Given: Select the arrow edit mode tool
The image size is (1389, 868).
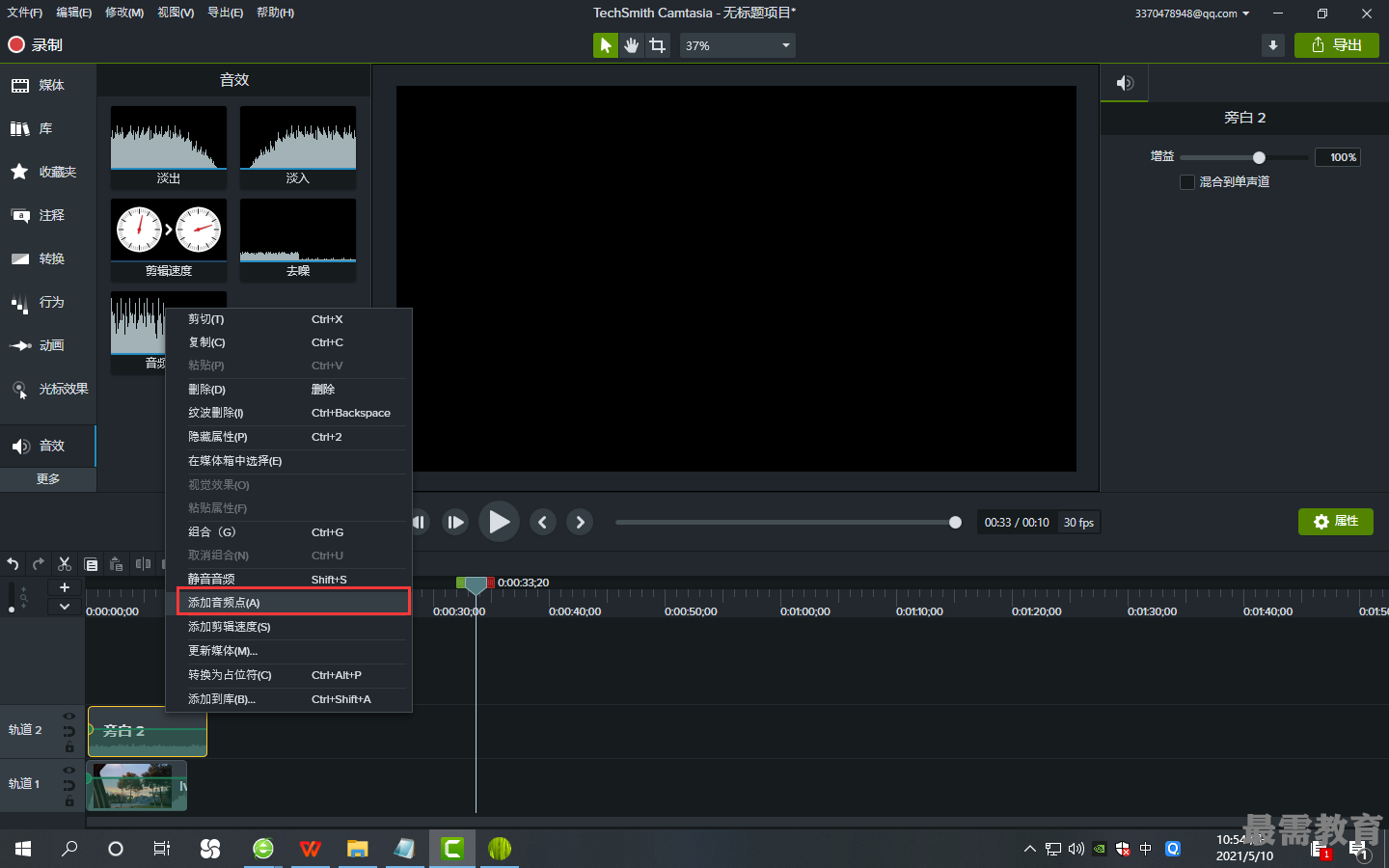Looking at the screenshot, I should coord(606,45).
